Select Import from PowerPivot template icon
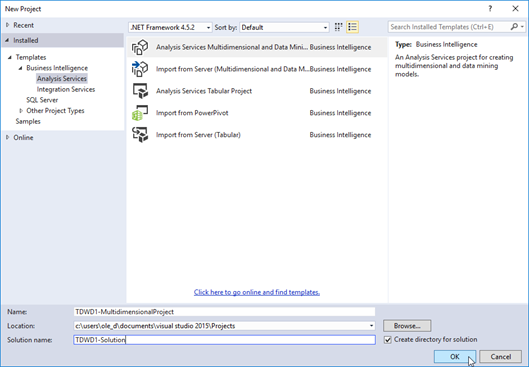 point(140,113)
